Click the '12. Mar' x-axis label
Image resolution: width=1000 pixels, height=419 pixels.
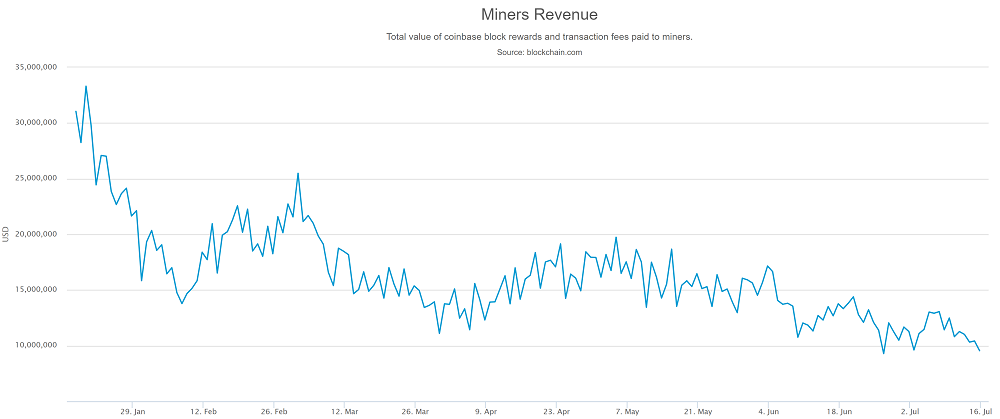(344, 412)
